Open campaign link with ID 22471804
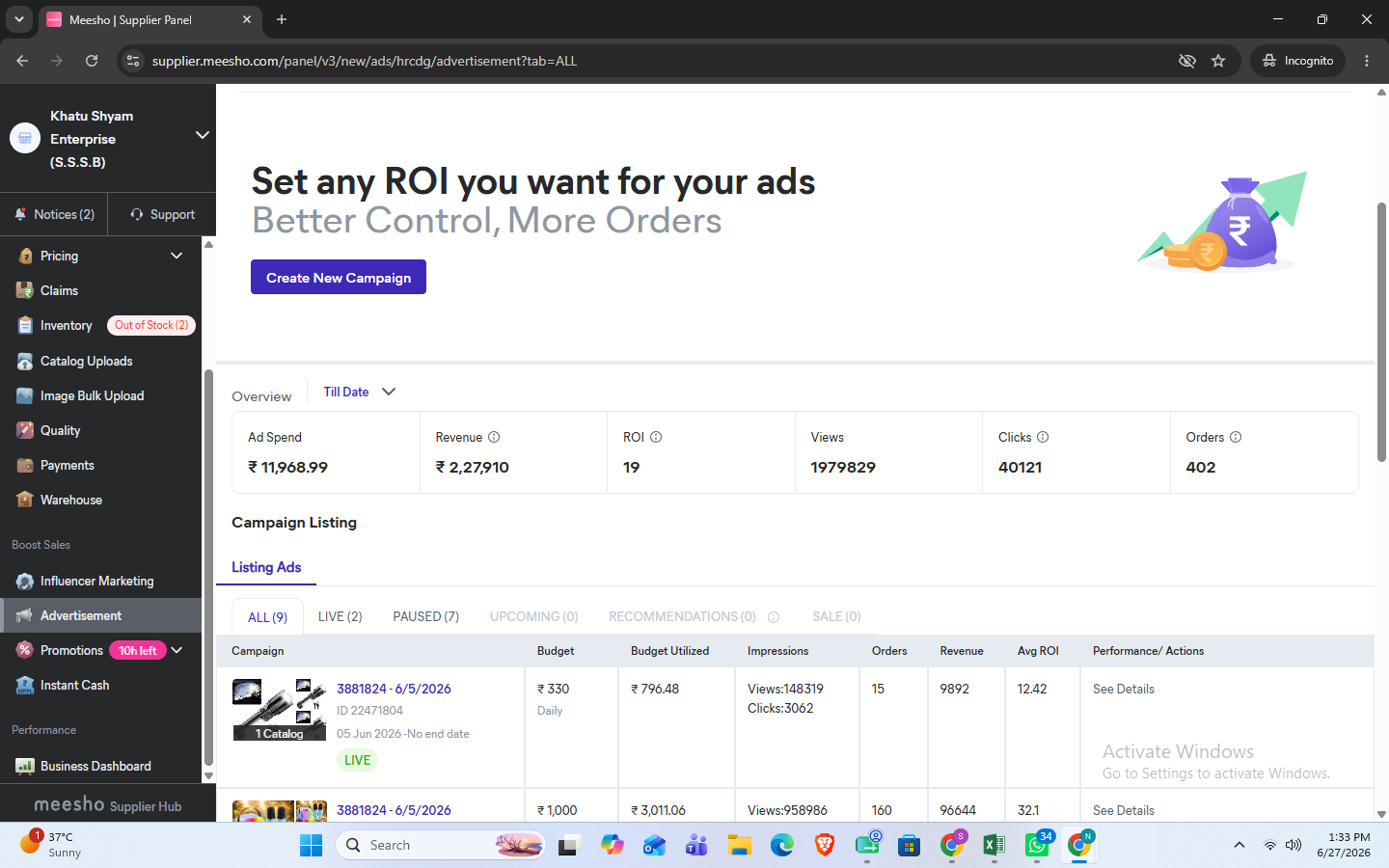This screenshot has width=1389, height=868. pyautogui.click(x=394, y=689)
